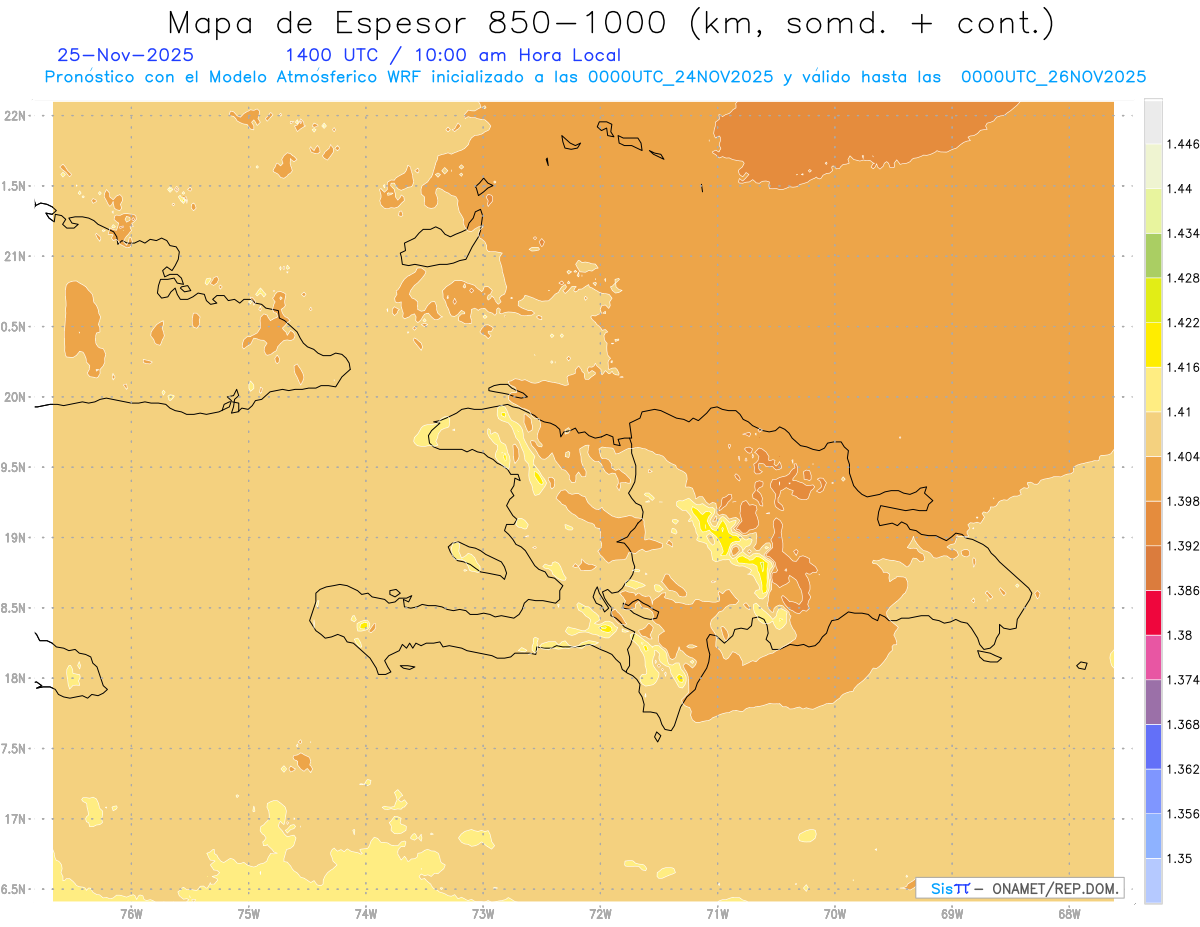Click the '21N' latitude label

pos(16,256)
